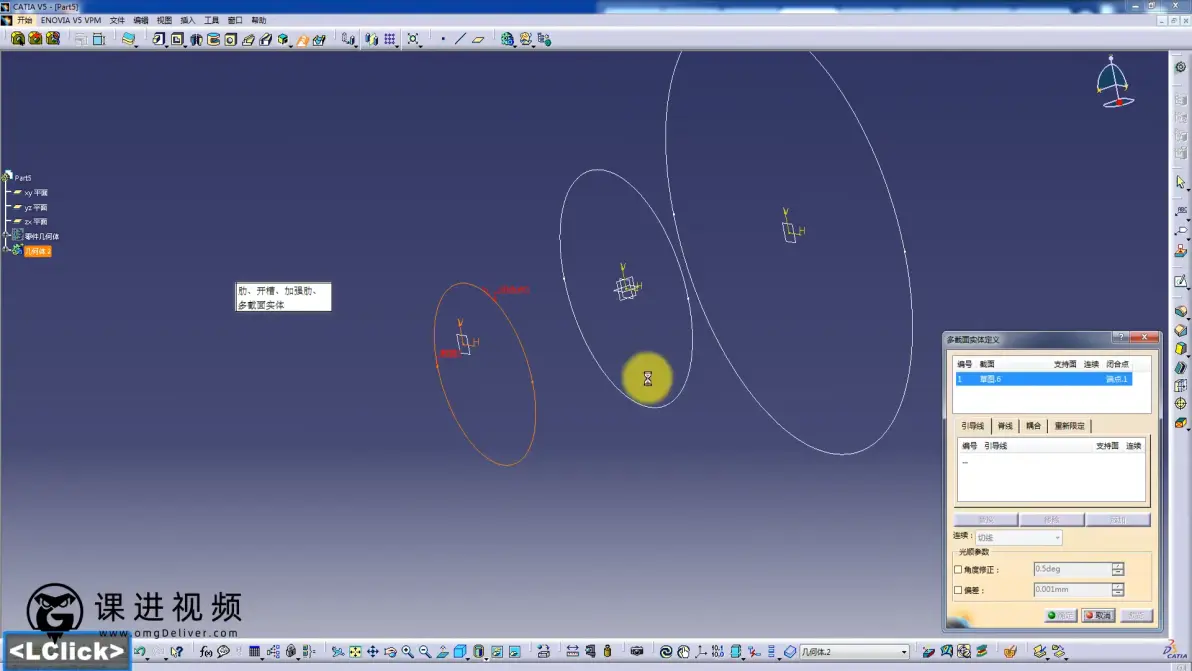Open the 视图 menu
Viewport: 1192px width, 671px height.
(x=164, y=21)
